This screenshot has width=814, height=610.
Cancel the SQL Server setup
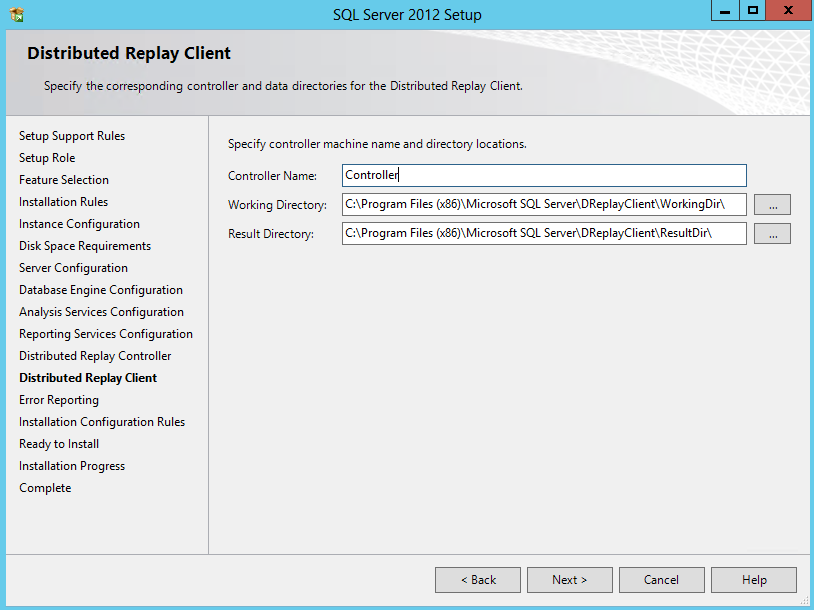click(661, 580)
